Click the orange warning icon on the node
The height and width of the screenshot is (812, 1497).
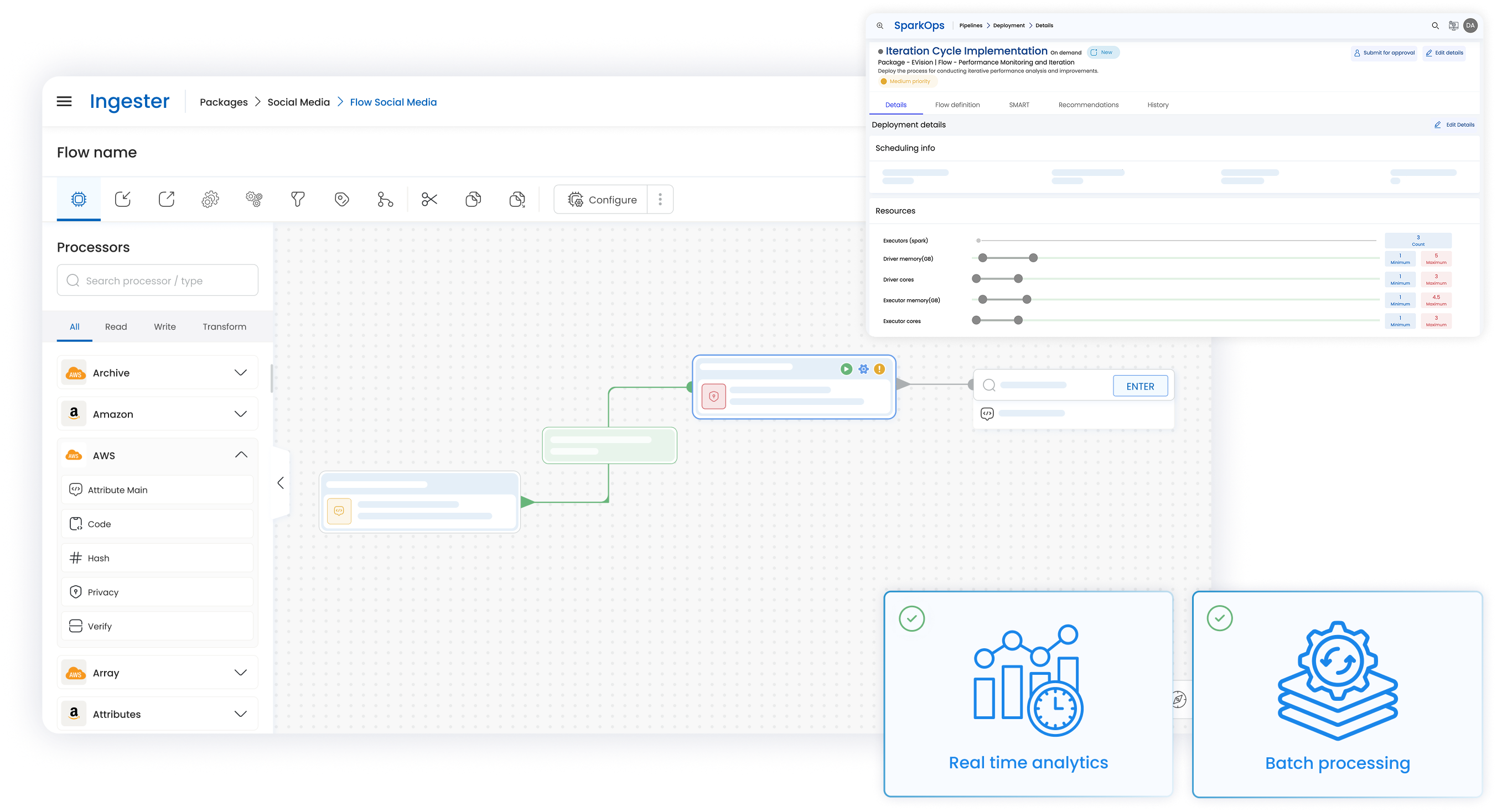click(879, 369)
